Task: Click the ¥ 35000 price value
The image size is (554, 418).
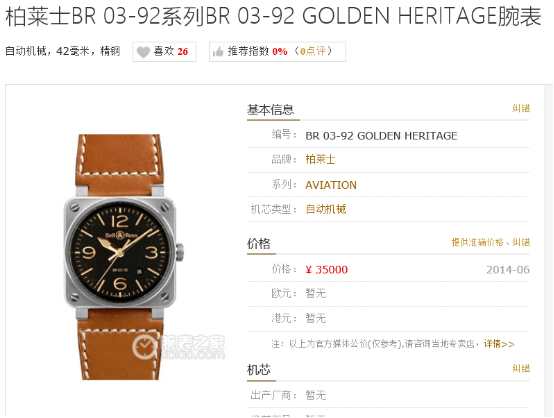Action: [x=327, y=270]
